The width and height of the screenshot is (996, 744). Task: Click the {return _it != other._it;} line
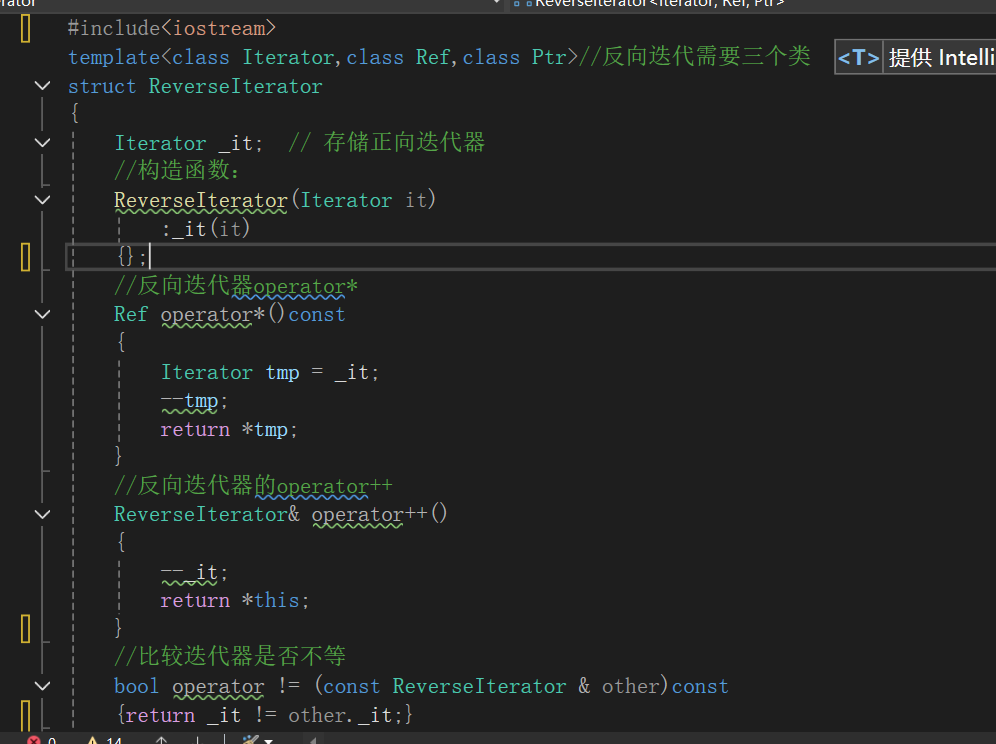pyautogui.click(x=265, y=715)
